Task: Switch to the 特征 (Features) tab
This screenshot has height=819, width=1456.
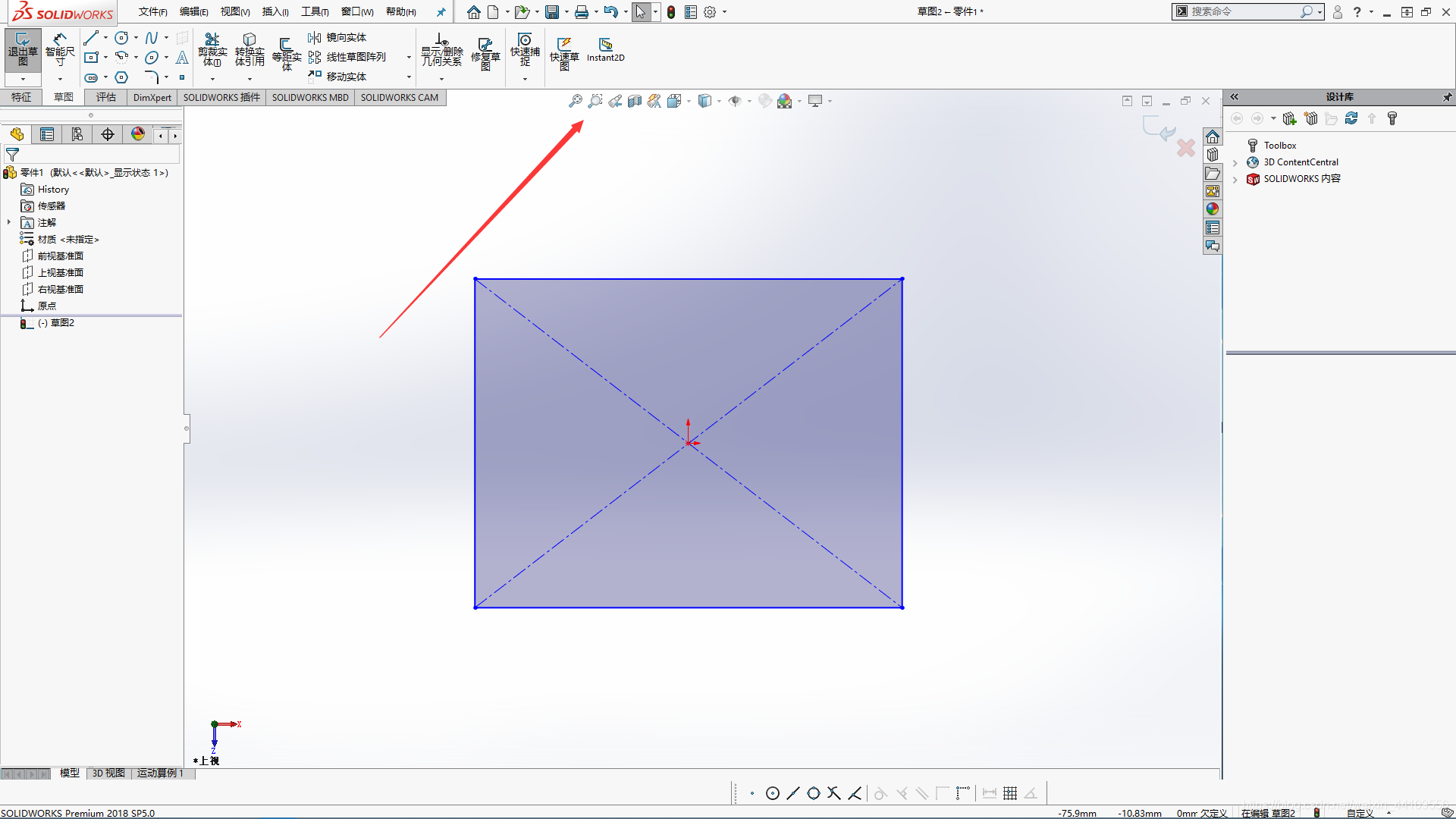Action: click(21, 97)
